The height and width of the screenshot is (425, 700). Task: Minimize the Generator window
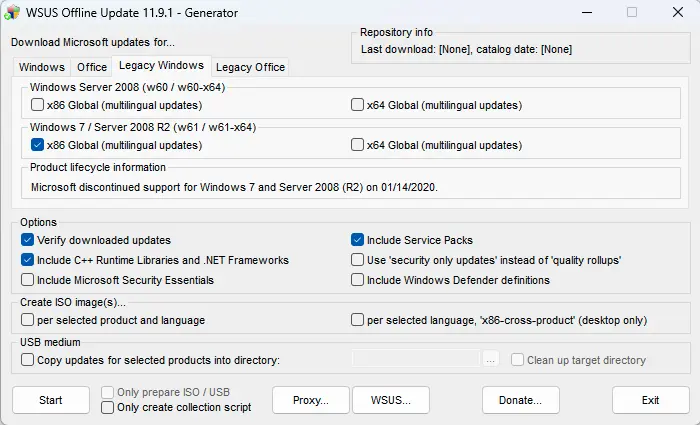(587, 12)
